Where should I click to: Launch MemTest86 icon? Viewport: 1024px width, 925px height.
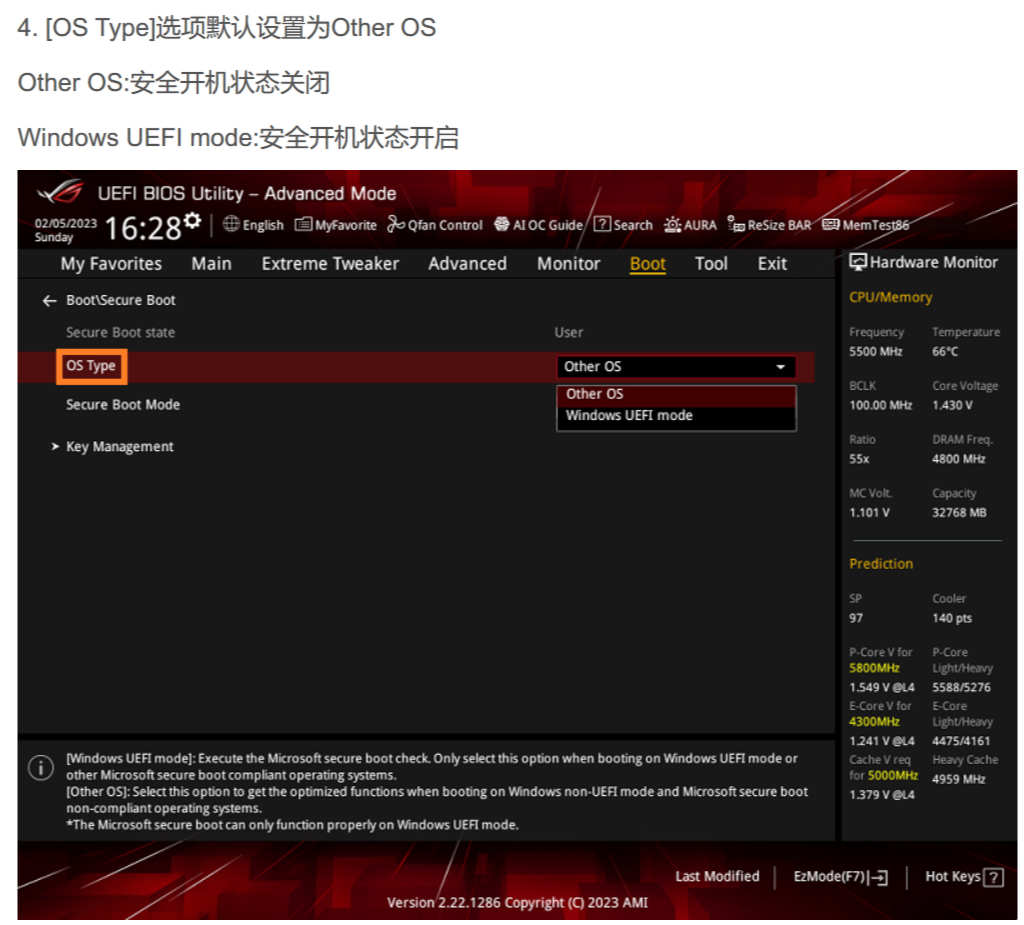click(x=831, y=224)
